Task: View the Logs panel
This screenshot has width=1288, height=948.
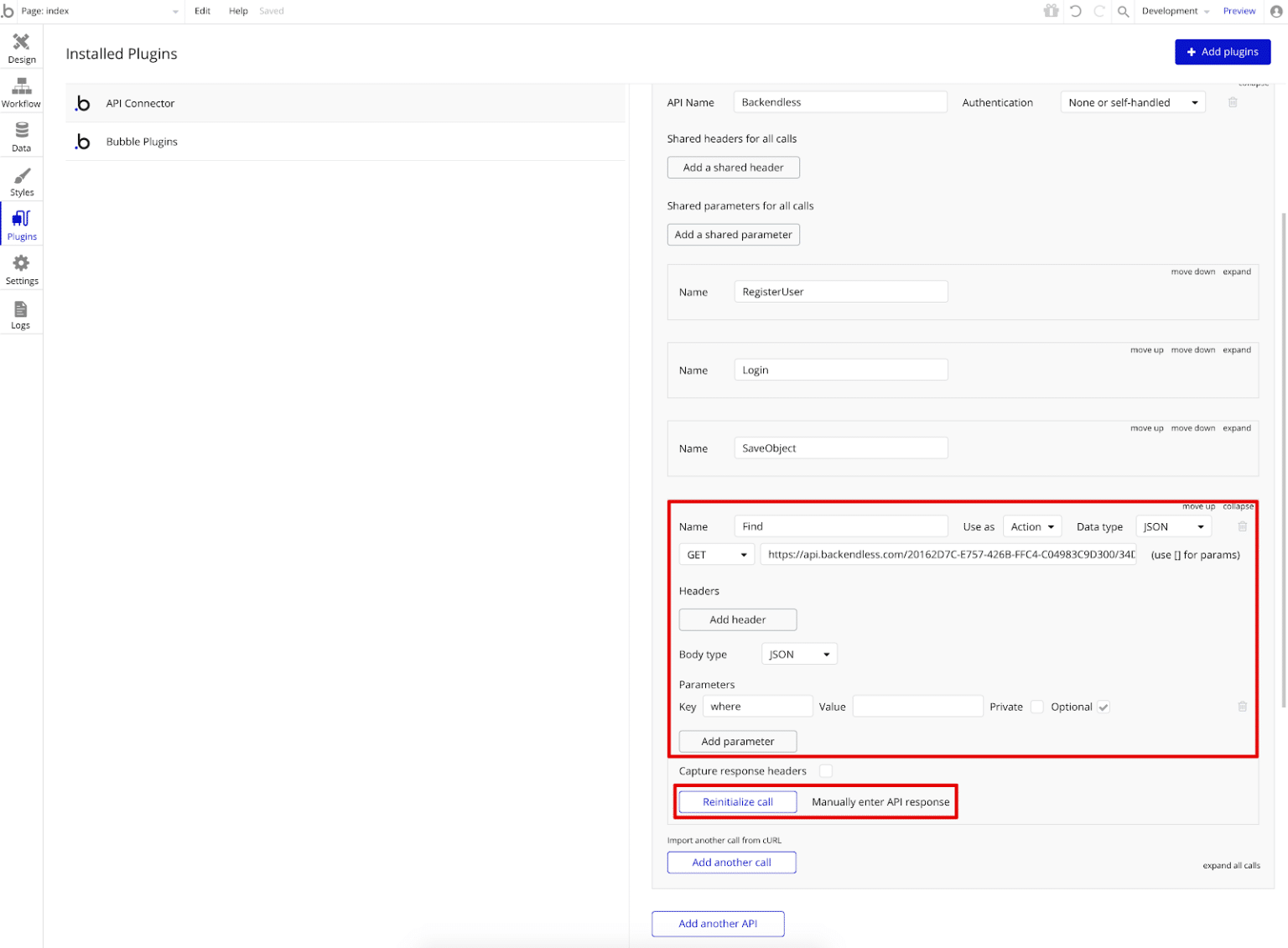Action: [21, 313]
